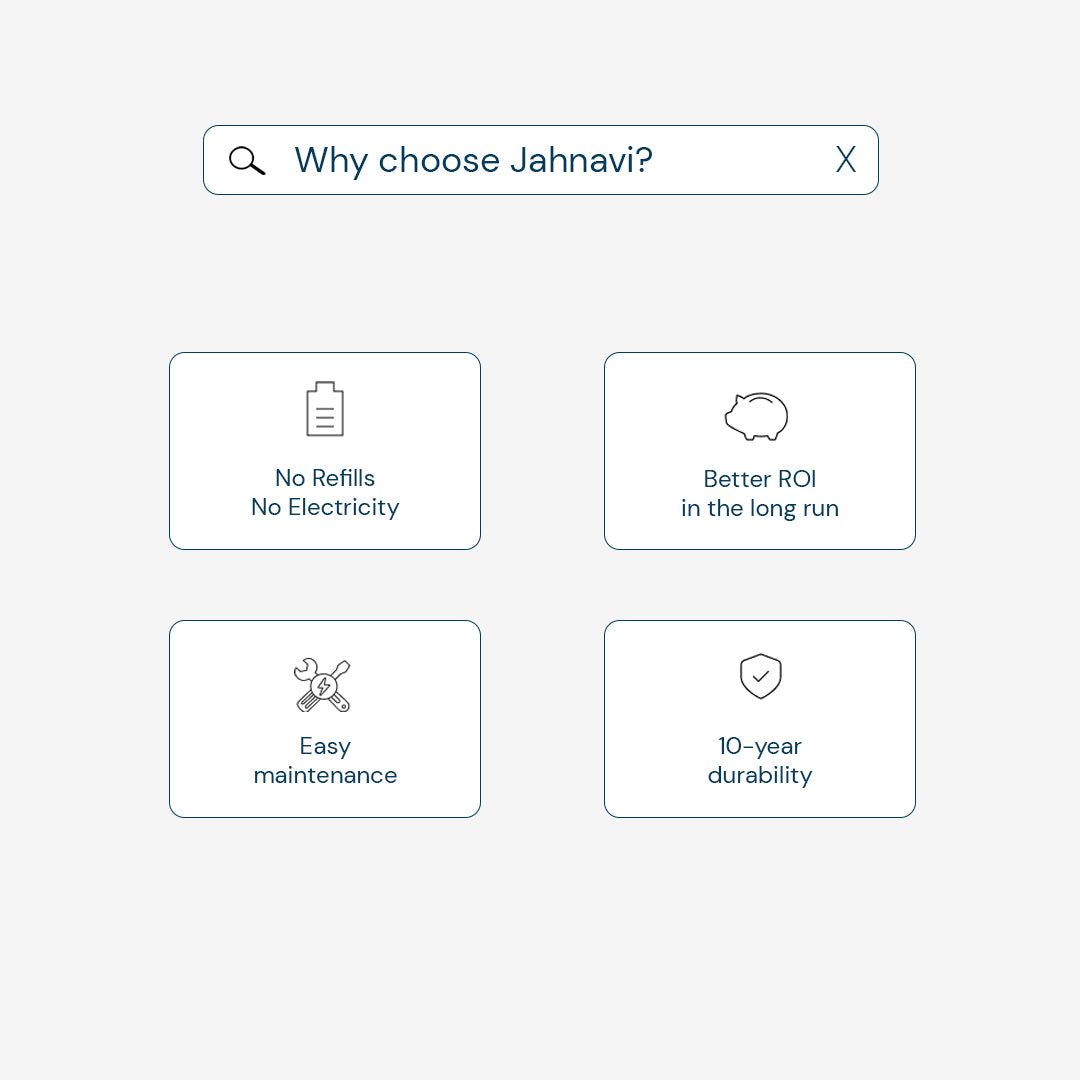This screenshot has height=1080, width=1080.
Task: Click the "in the long run" caption
Action: pos(760,508)
